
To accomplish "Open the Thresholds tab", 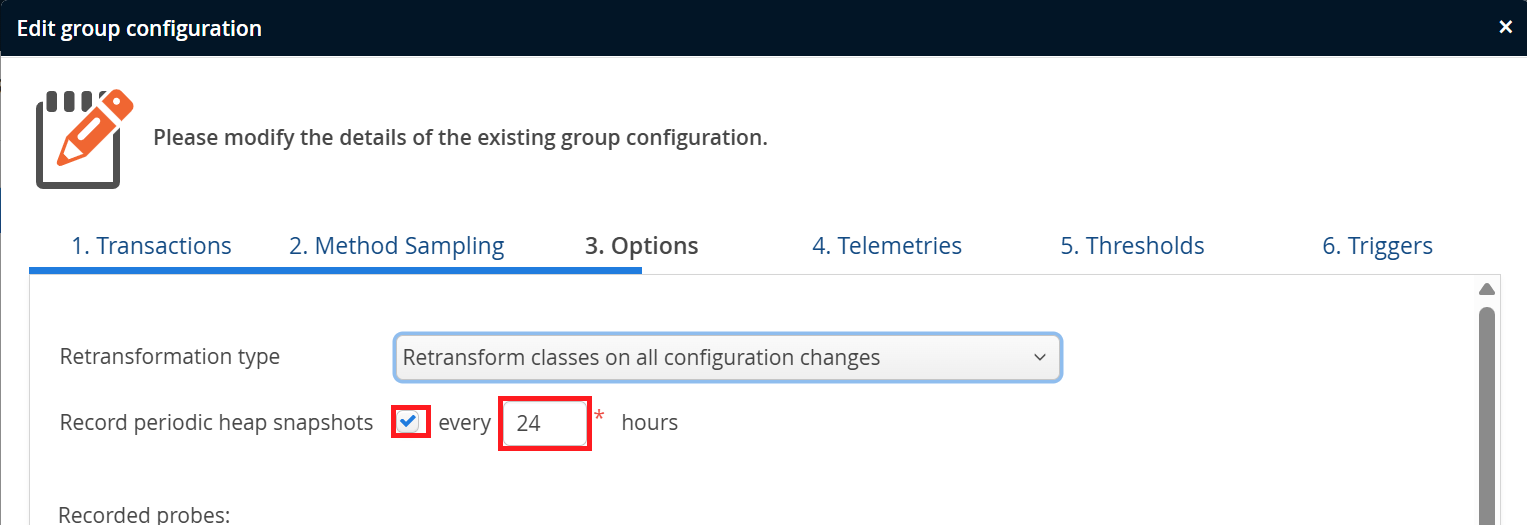I will (x=1132, y=246).
